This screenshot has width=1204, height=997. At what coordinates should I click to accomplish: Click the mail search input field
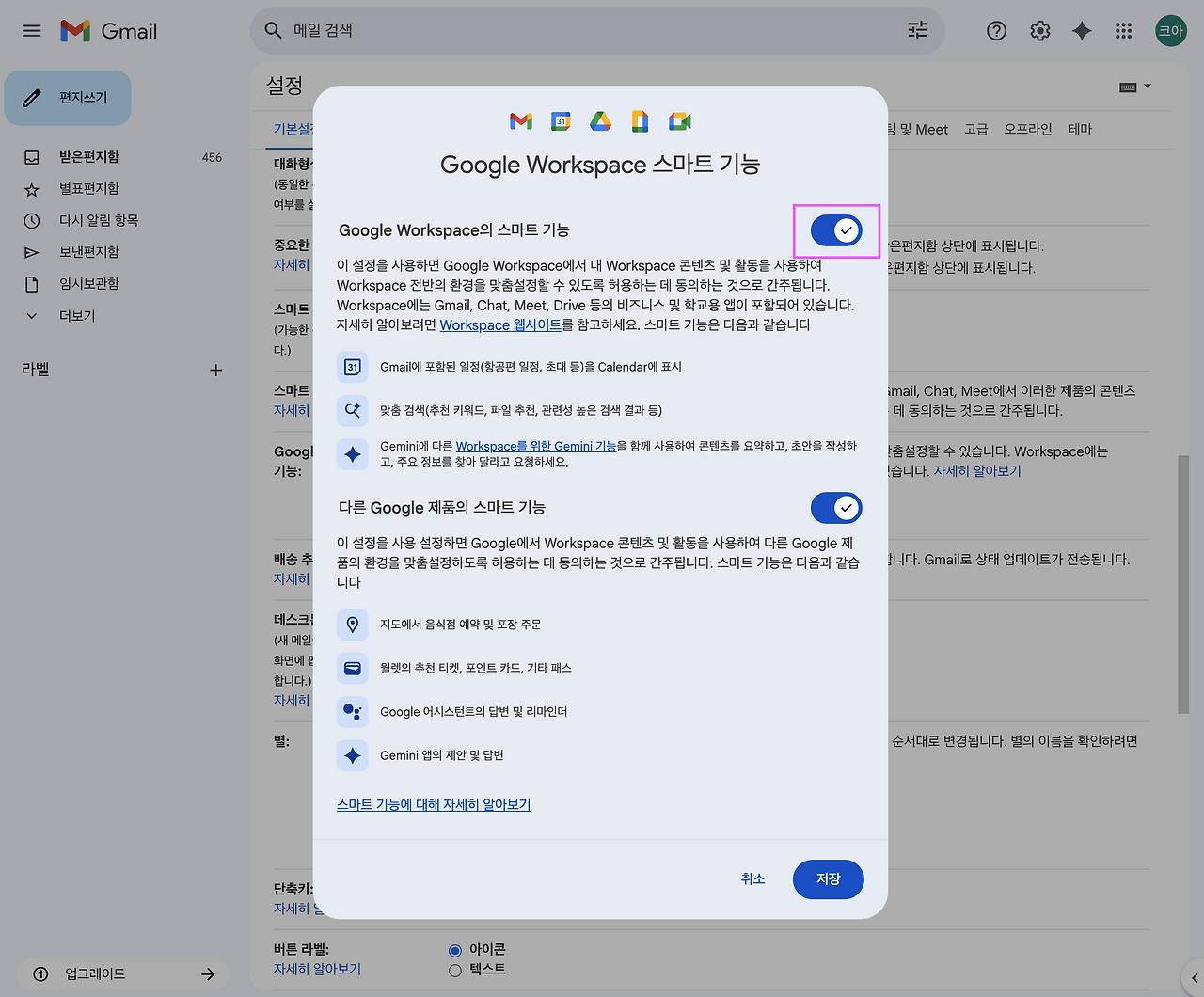(x=564, y=30)
